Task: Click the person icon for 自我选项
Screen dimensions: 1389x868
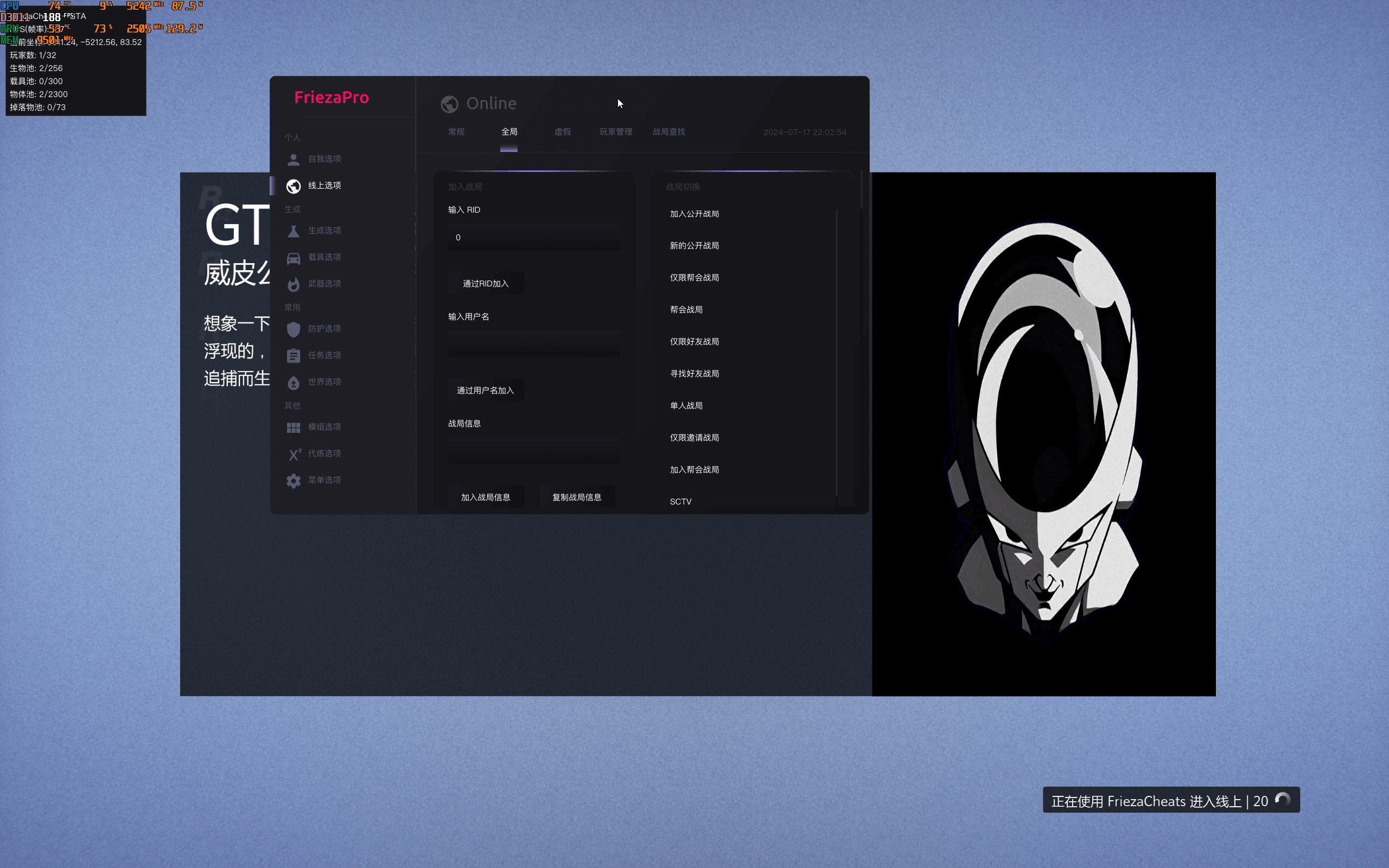Action: (294, 159)
